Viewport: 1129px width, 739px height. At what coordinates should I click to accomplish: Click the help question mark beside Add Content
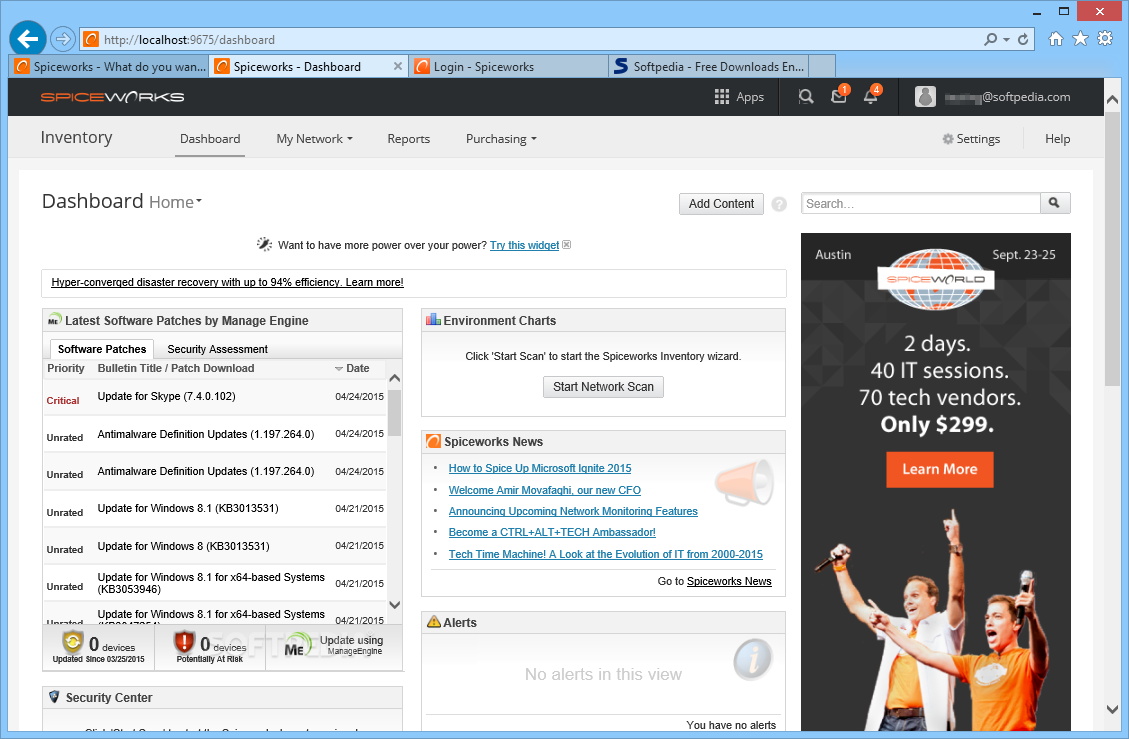(779, 204)
